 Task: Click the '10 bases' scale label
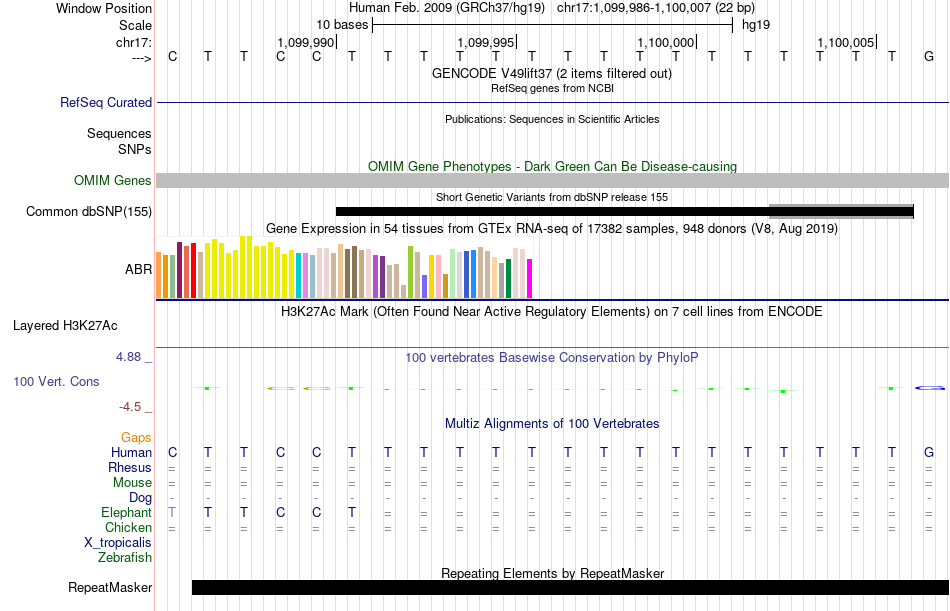click(x=342, y=25)
